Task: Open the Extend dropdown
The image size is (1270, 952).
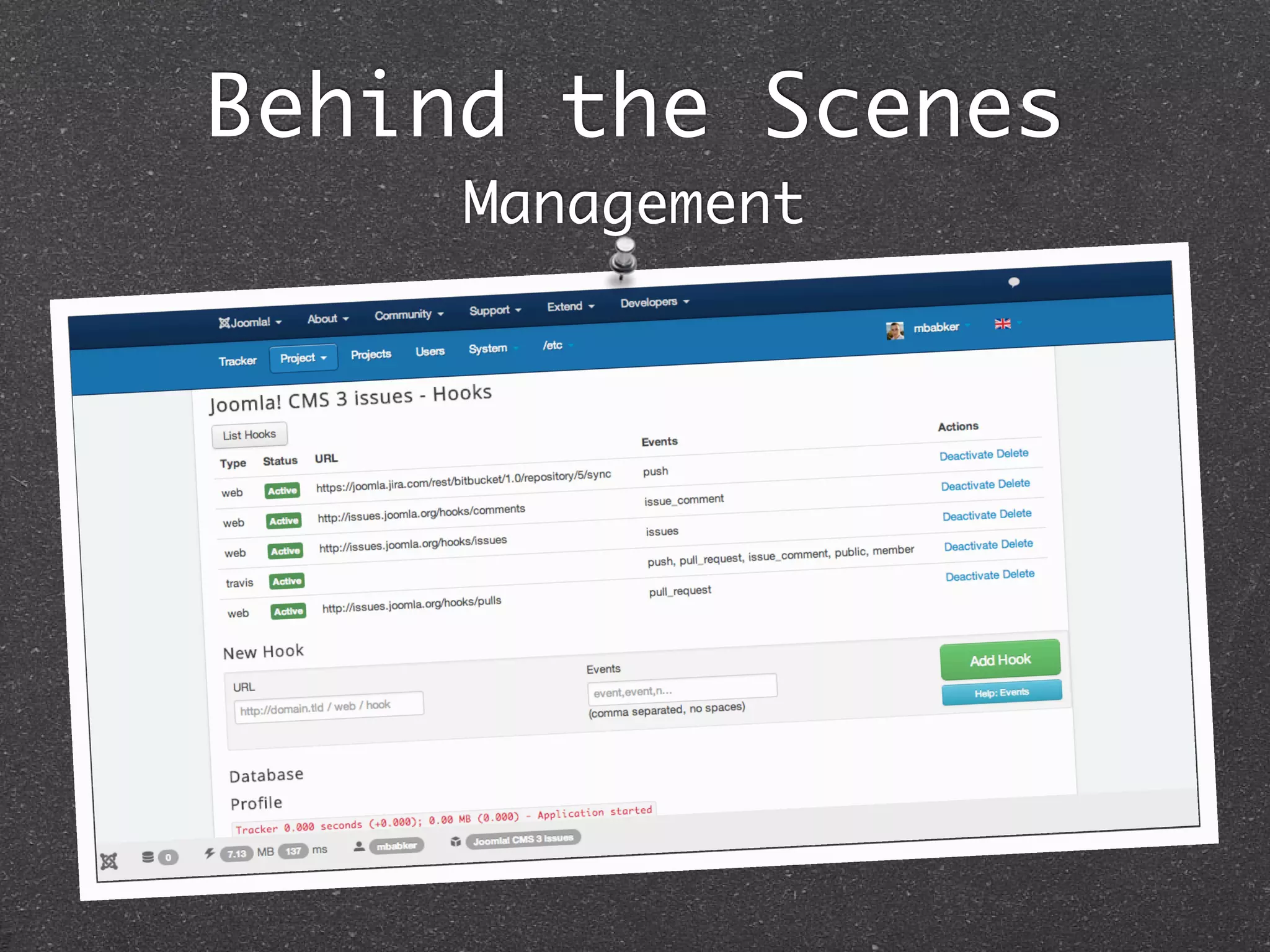Action: [x=571, y=306]
